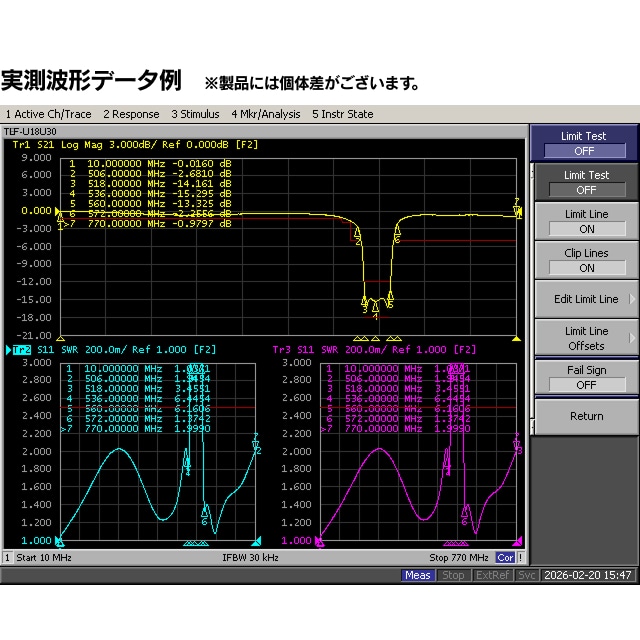Screen dimensions: 640x640
Task: Click the Cor correction indicator
Action: [x=505, y=557]
